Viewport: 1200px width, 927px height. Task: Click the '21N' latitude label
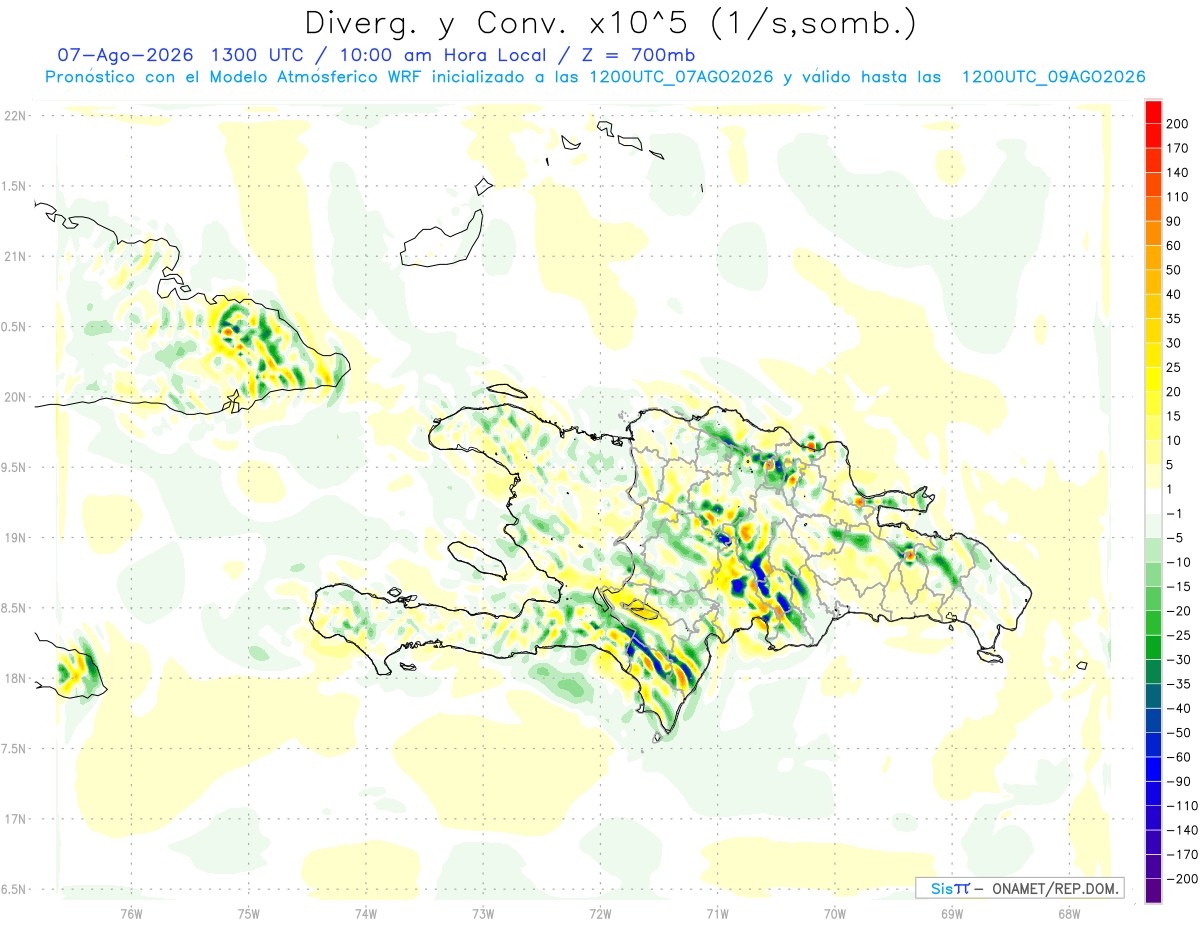click(15, 256)
